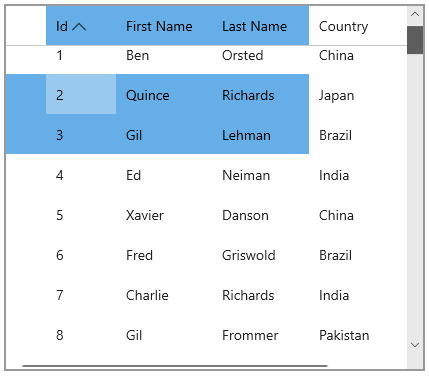Click the scroll up arrow
The width and height of the screenshot is (429, 376).
(x=415, y=14)
